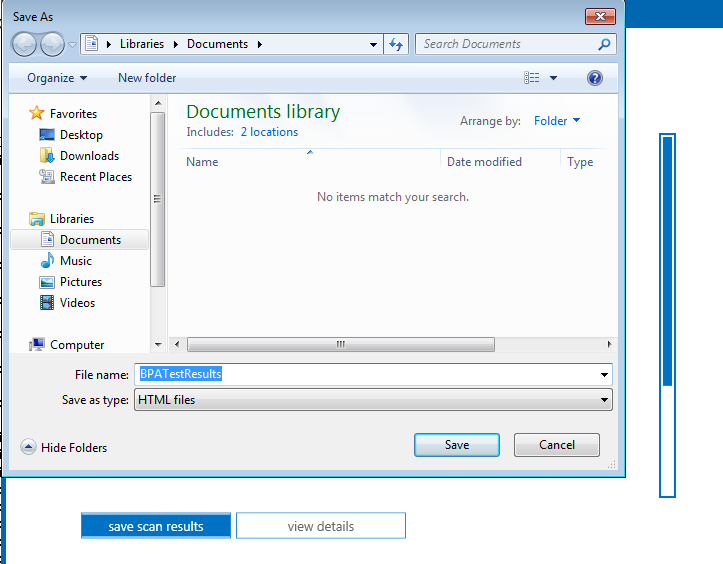
Task: Click the blue vertical scrollbar in background window
Action: (x=667, y=261)
